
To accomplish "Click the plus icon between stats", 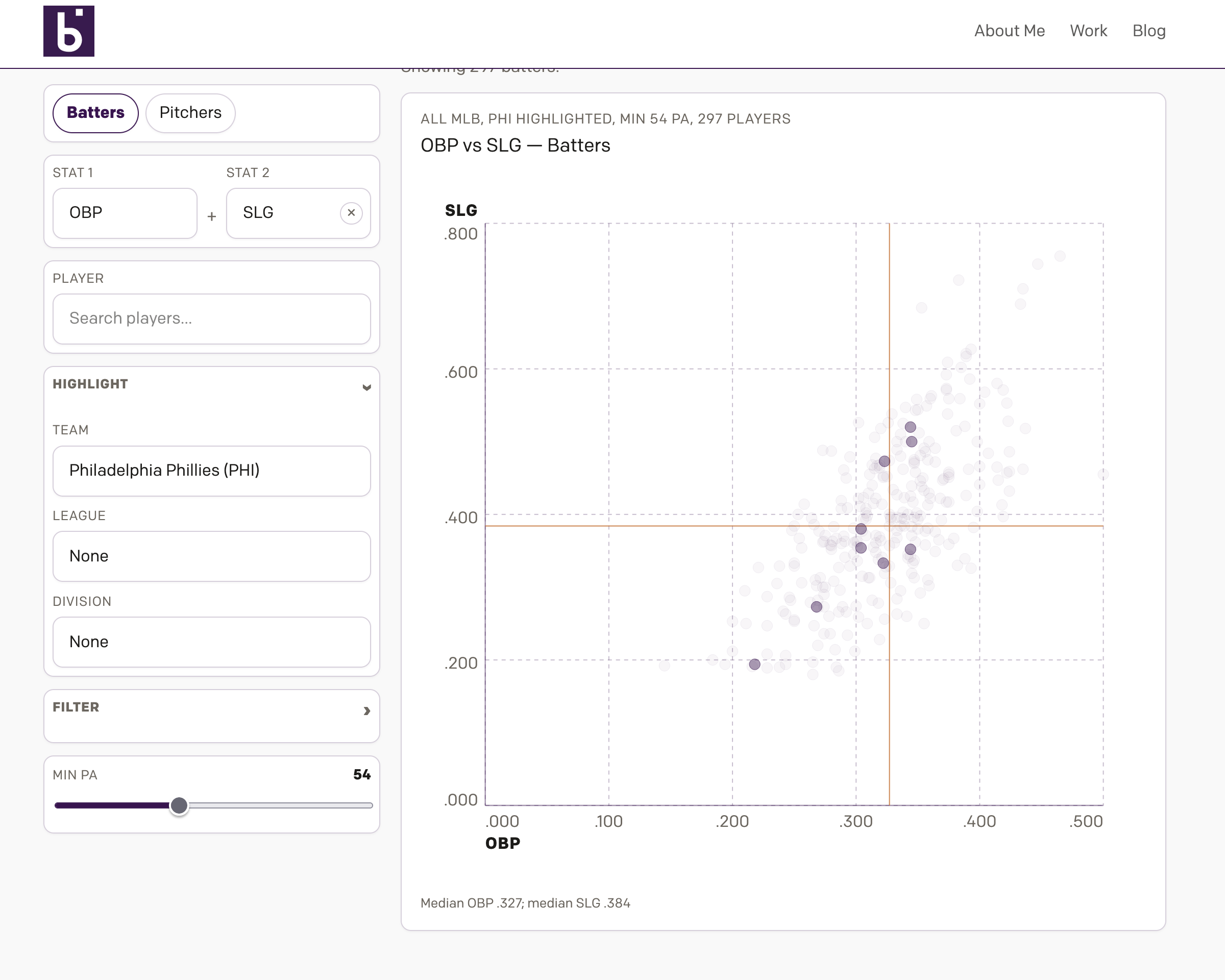I will click(x=211, y=216).
